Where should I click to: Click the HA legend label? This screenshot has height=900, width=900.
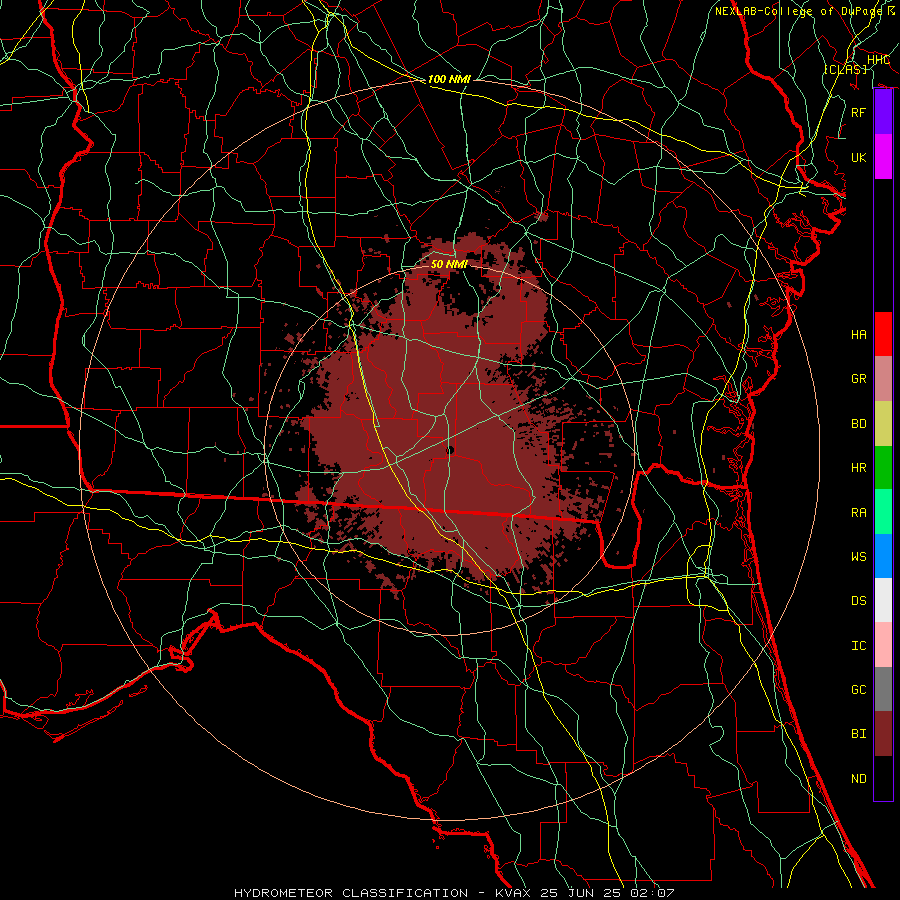(859, 335)
